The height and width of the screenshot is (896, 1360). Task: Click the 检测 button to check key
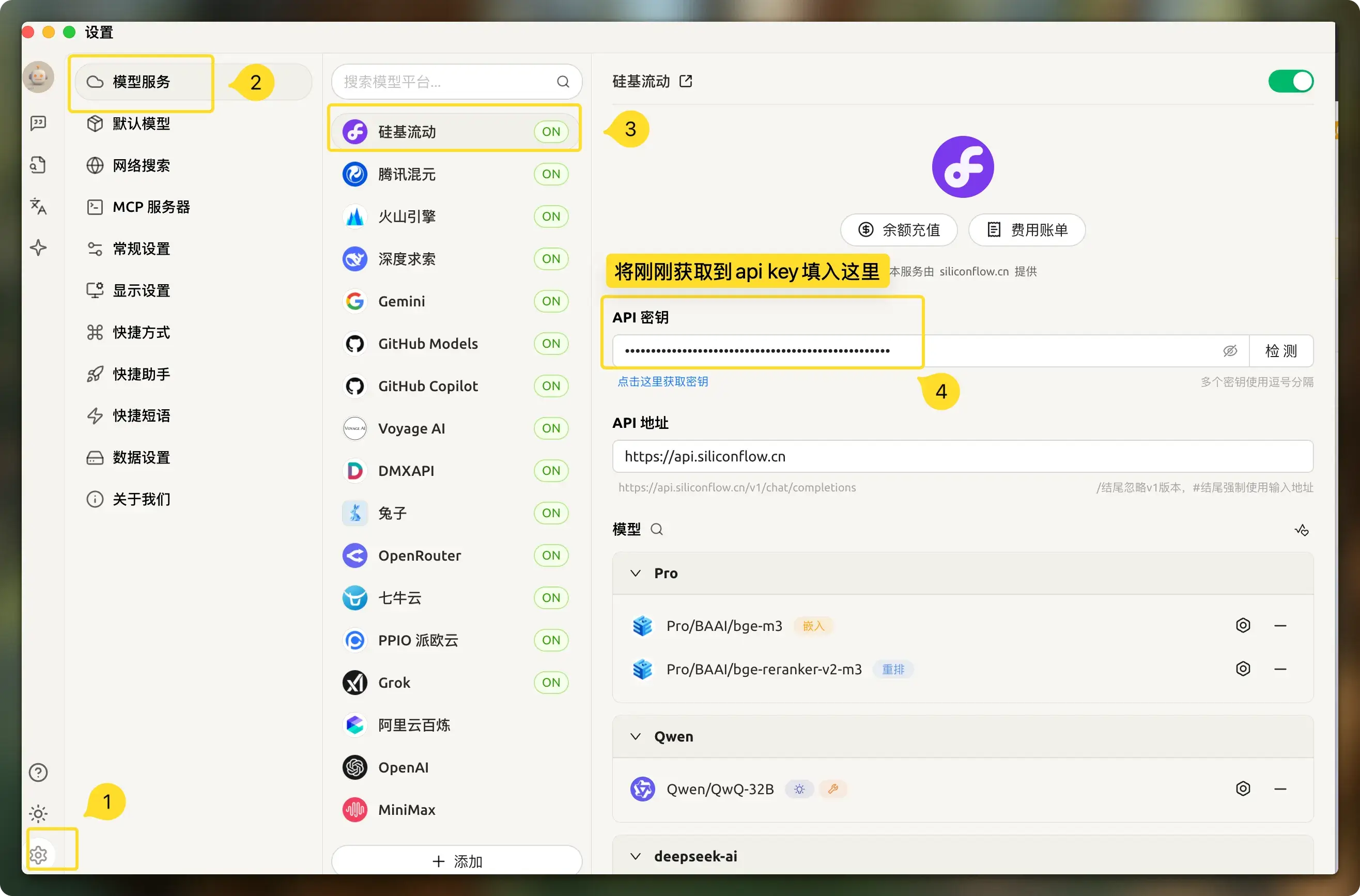1280,351
